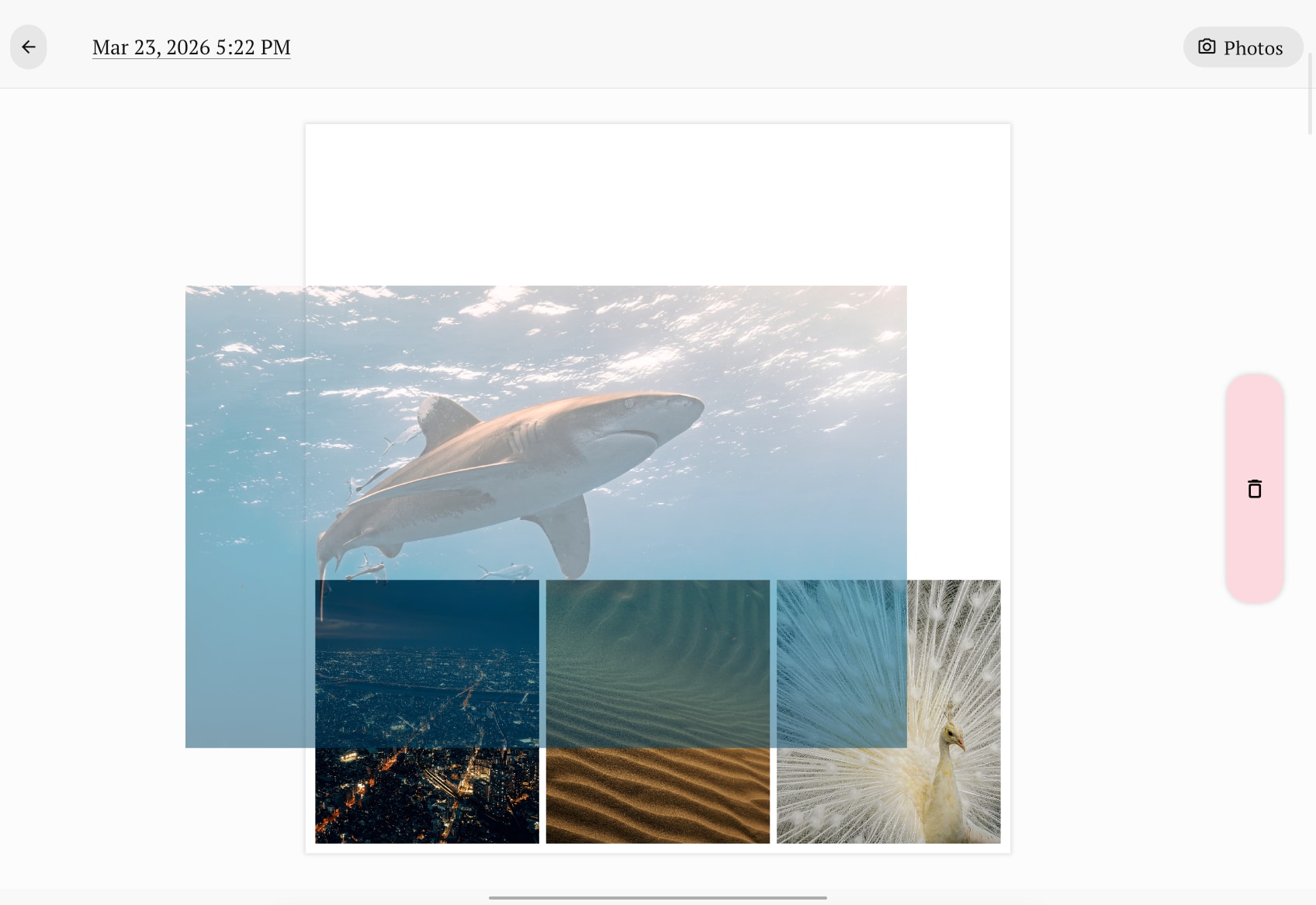Switch to the Photos picker

pyautogui.click(x=1243, y=47)
